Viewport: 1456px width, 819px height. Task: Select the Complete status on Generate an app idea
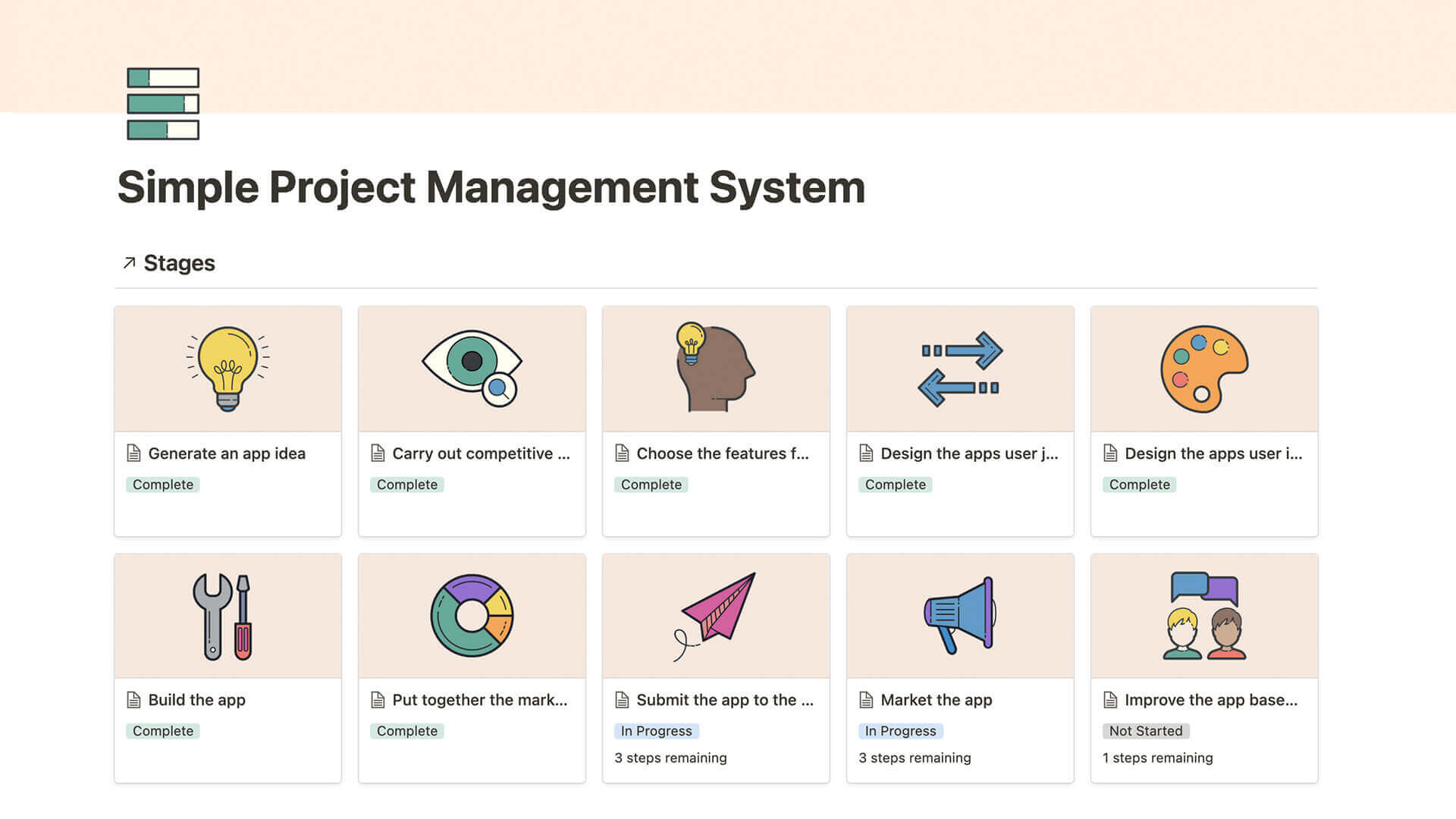pos(162,485)
